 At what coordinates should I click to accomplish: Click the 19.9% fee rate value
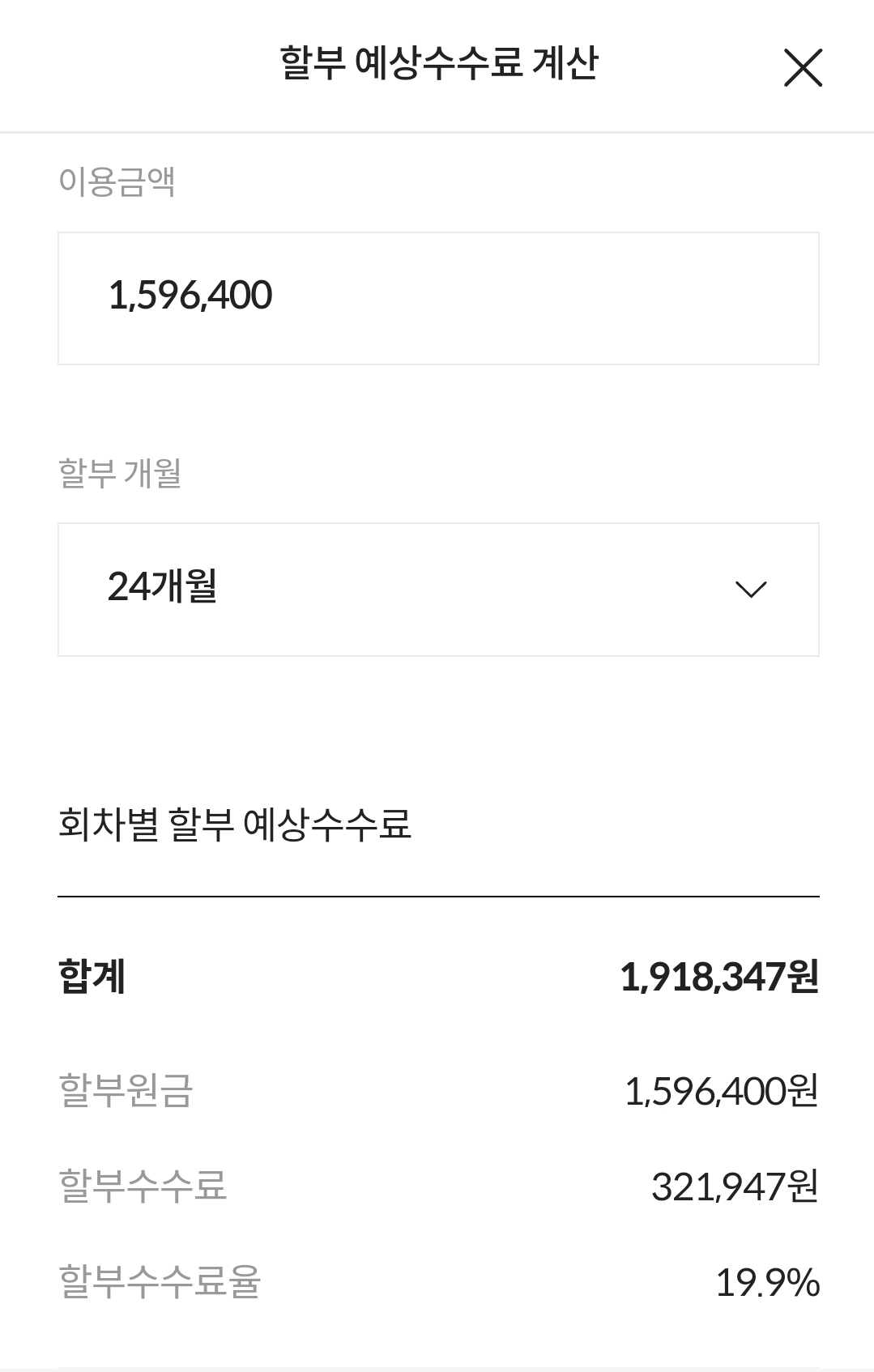click(767, 1283)
